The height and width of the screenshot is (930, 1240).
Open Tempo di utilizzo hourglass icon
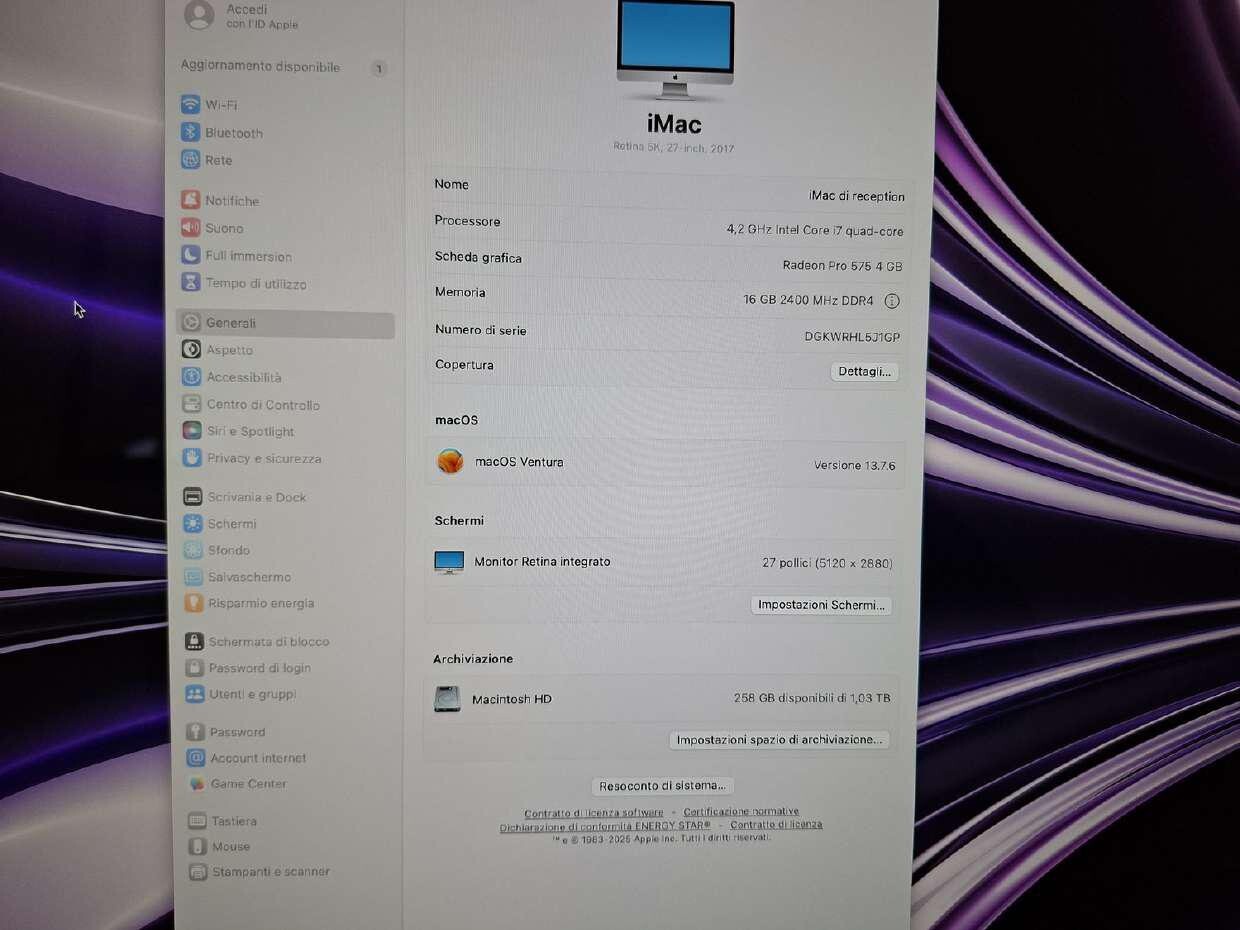point(190,283)
